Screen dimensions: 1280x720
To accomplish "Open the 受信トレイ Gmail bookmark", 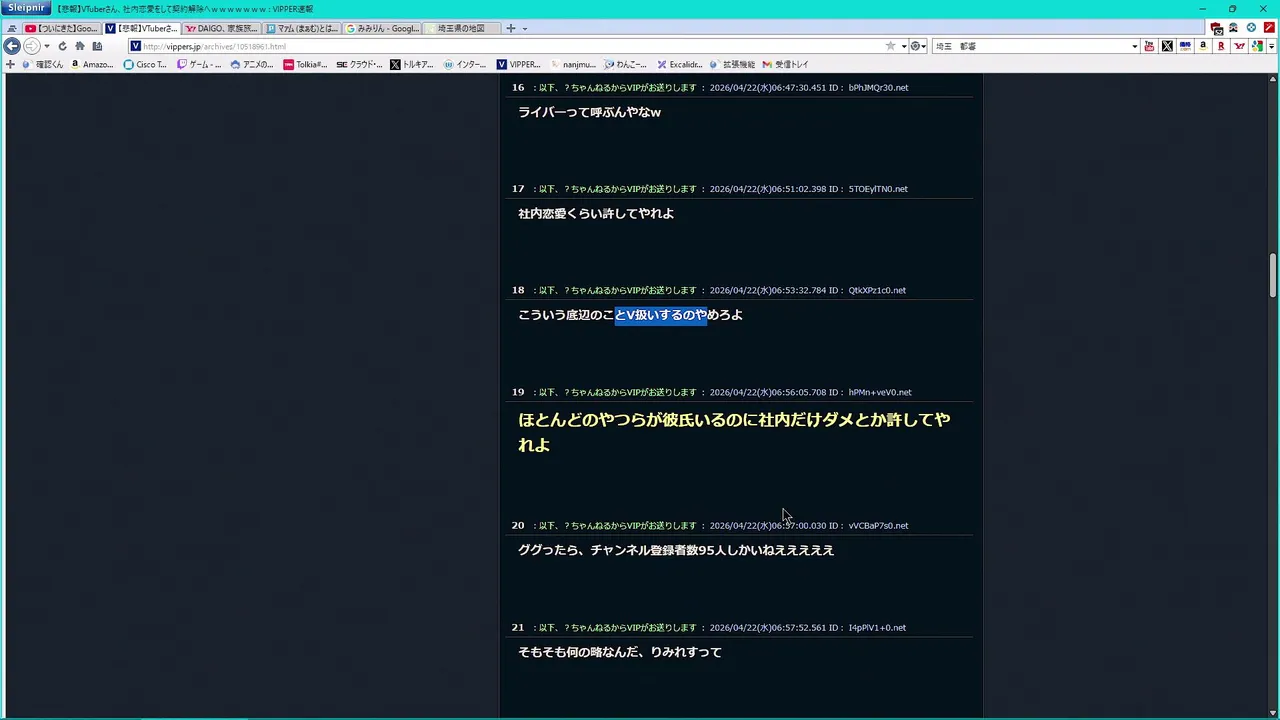I will (785, 64).
